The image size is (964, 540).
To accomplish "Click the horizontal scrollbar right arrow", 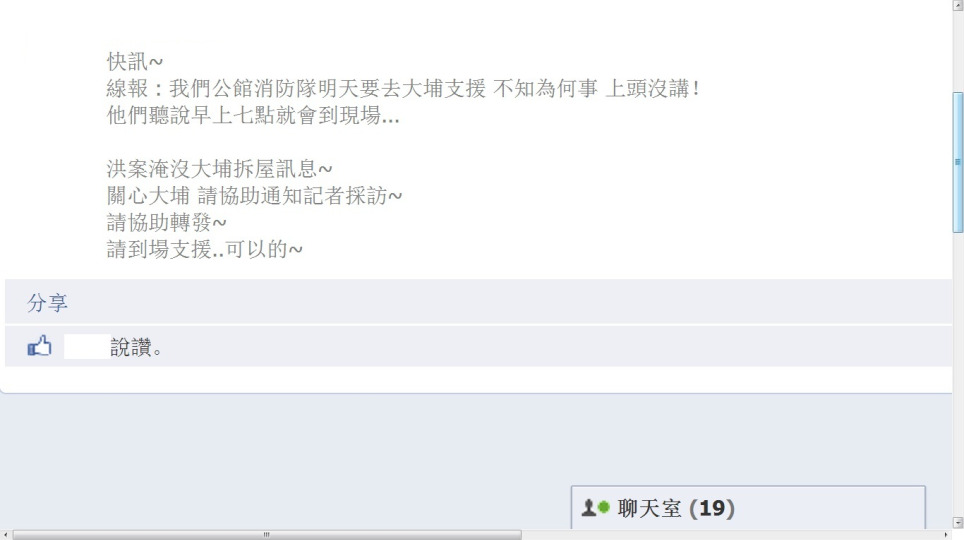I will (946, 534).
